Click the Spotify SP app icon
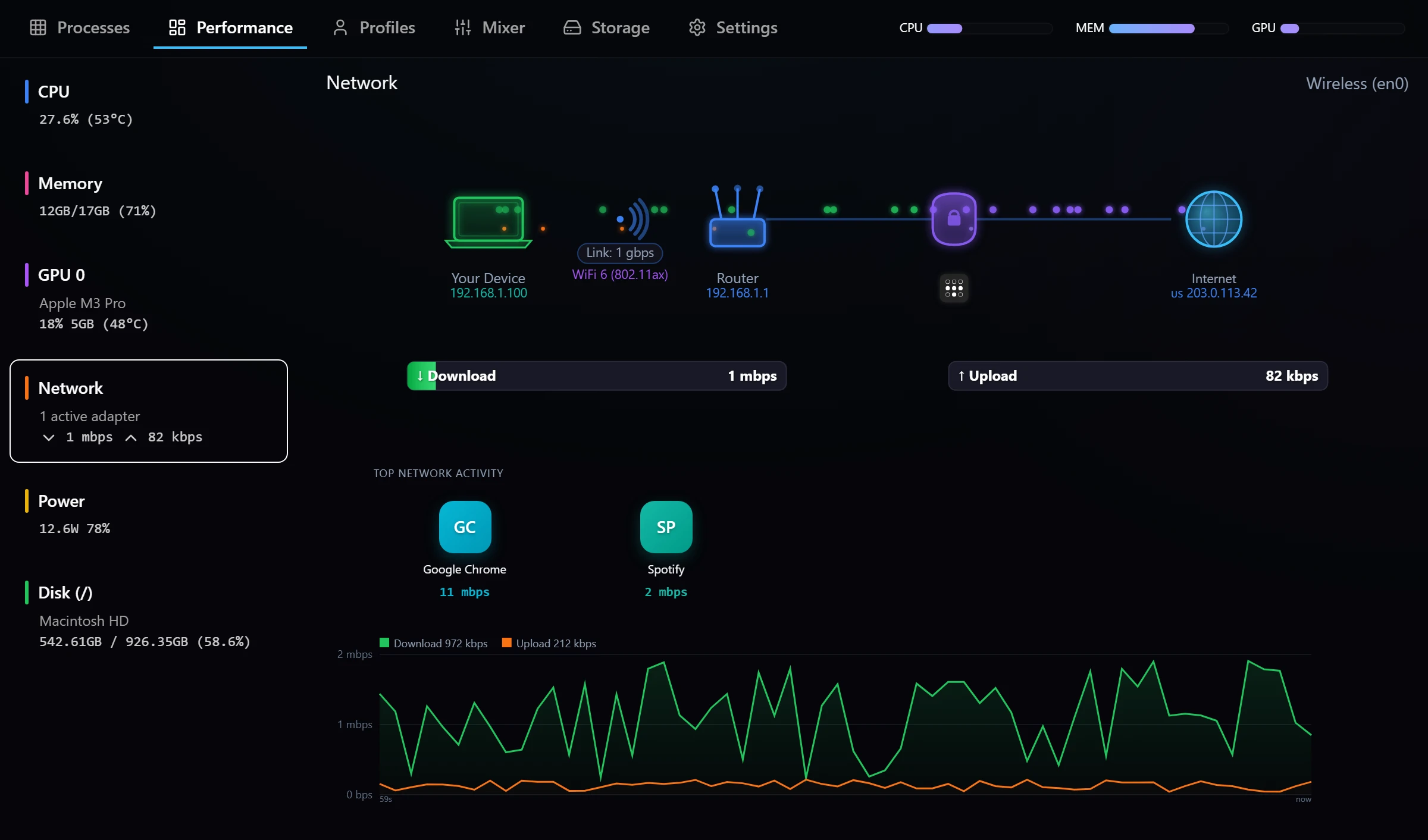Viewport: 1428px width, 840px height. click(666, 526)
